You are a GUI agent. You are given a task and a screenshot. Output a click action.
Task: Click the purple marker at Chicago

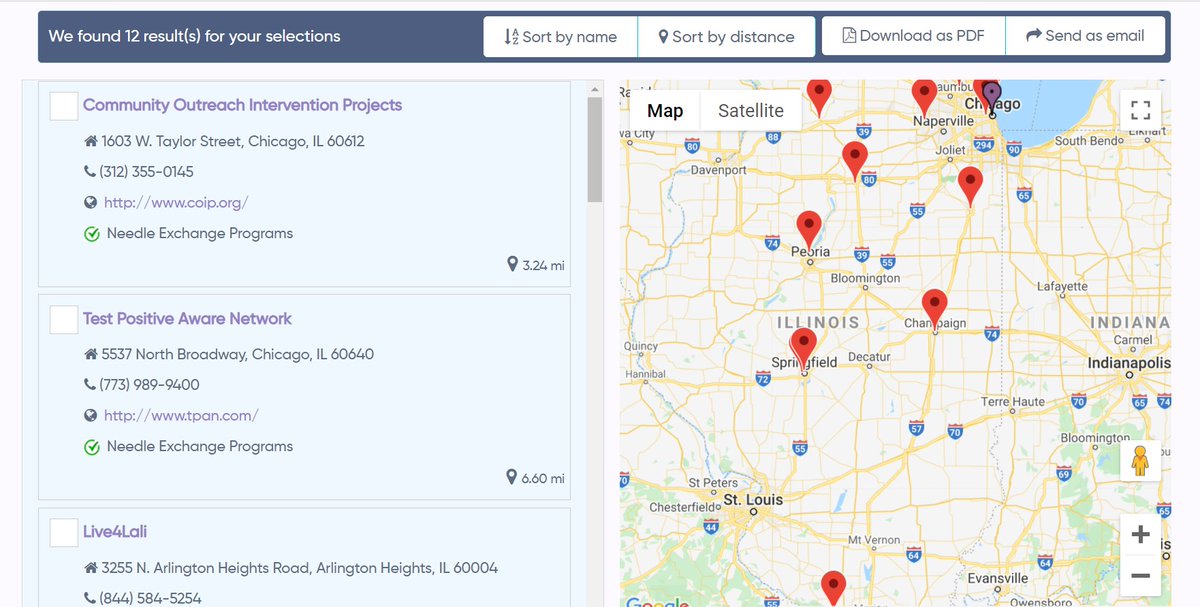pyautogui.click(x=991, y=99)
